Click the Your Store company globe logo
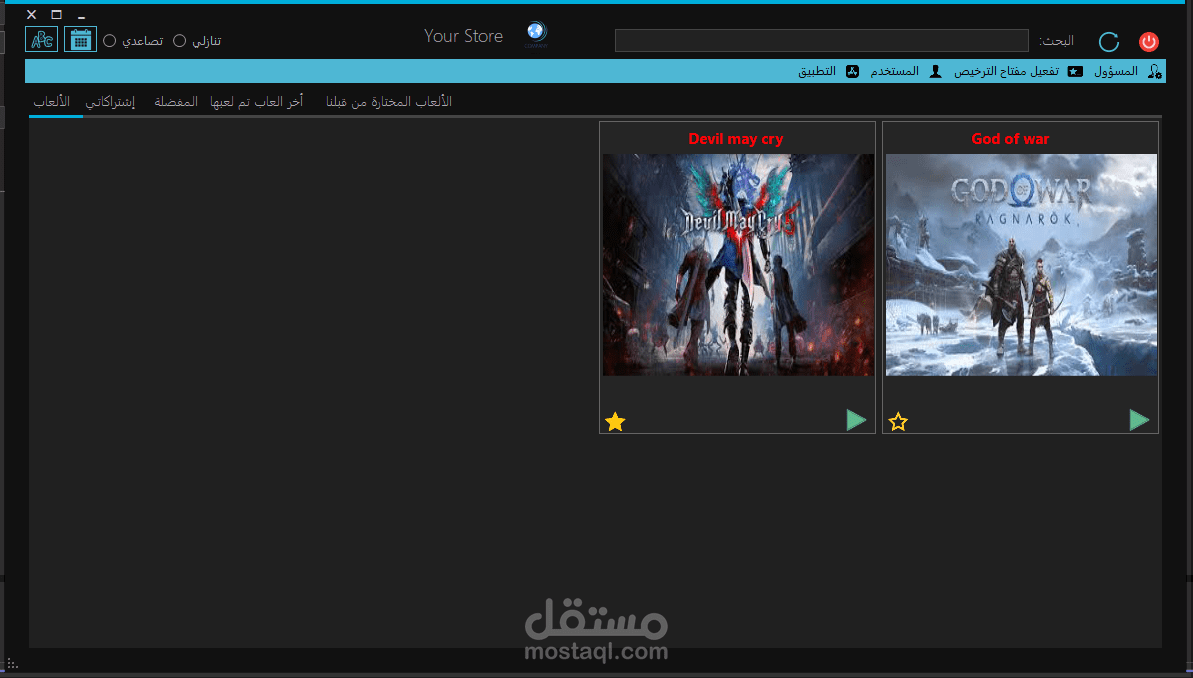Image resolution: width=1193 pixels, height=678 pixels. click(536, 33)
